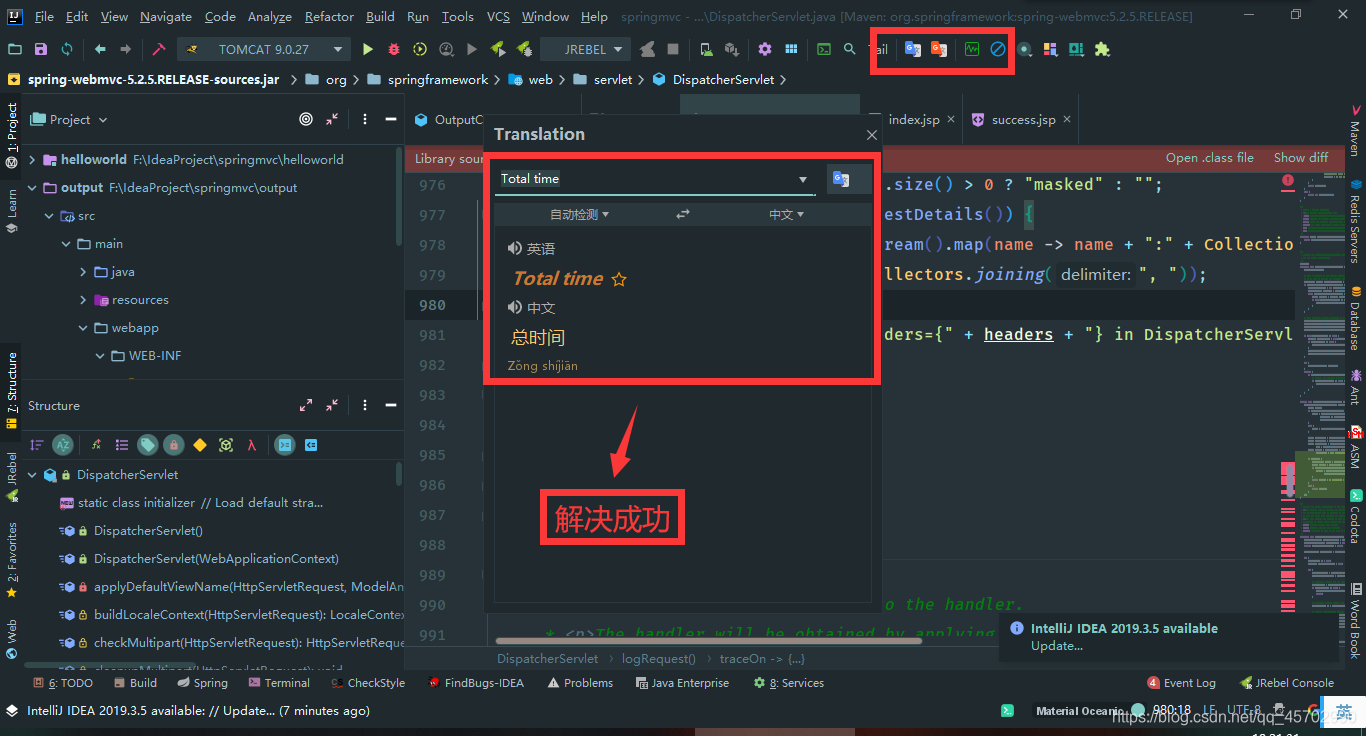Collapse all in Project panel header

332,119
